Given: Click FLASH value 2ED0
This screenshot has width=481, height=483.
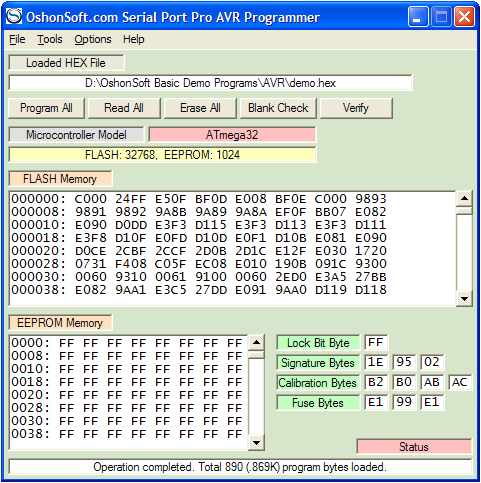Looking at the screenshot, I should [291, 277].
